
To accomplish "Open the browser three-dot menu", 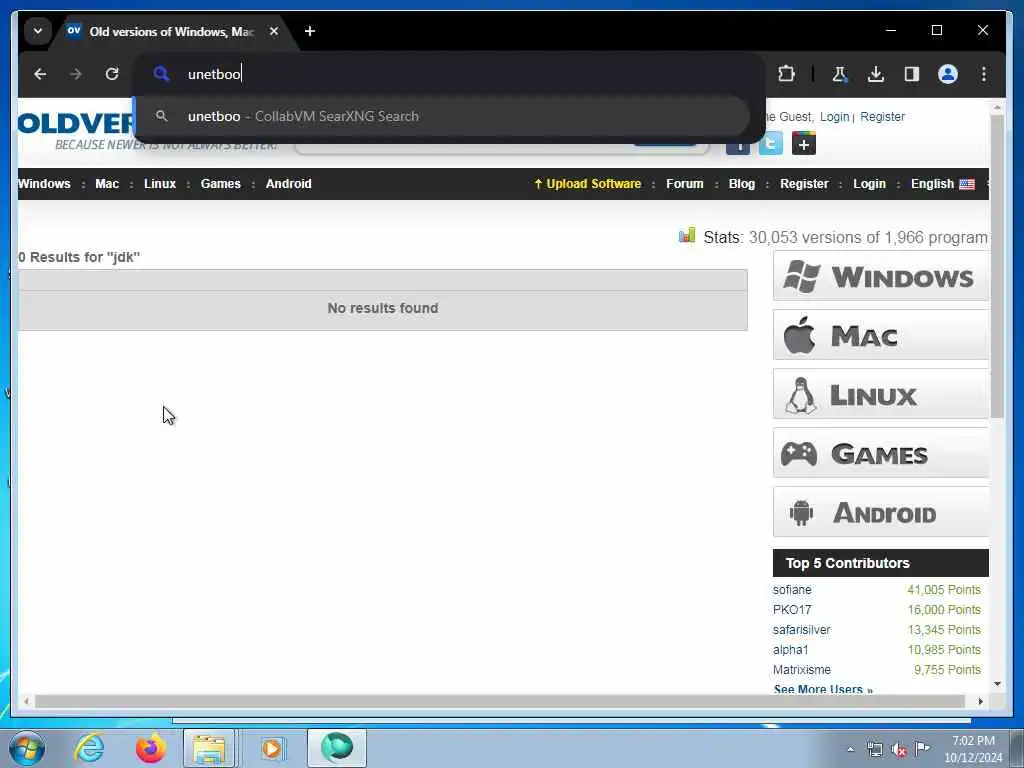I will point(984,74).
